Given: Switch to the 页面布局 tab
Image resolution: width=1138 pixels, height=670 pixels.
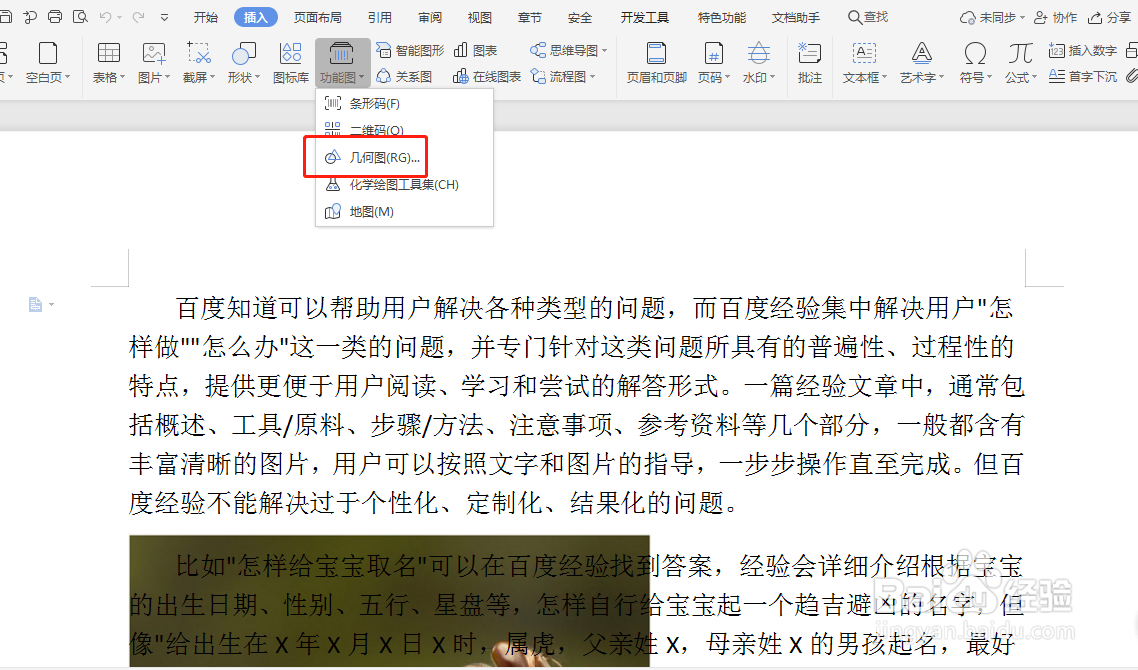Looking at the screenshot, I should [x=317, y=17].
